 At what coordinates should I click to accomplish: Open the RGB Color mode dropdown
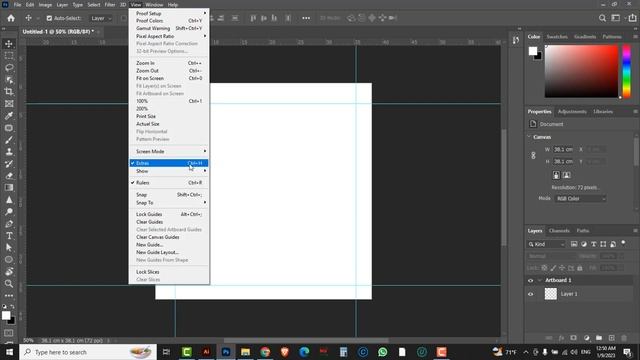coord(580,199)
